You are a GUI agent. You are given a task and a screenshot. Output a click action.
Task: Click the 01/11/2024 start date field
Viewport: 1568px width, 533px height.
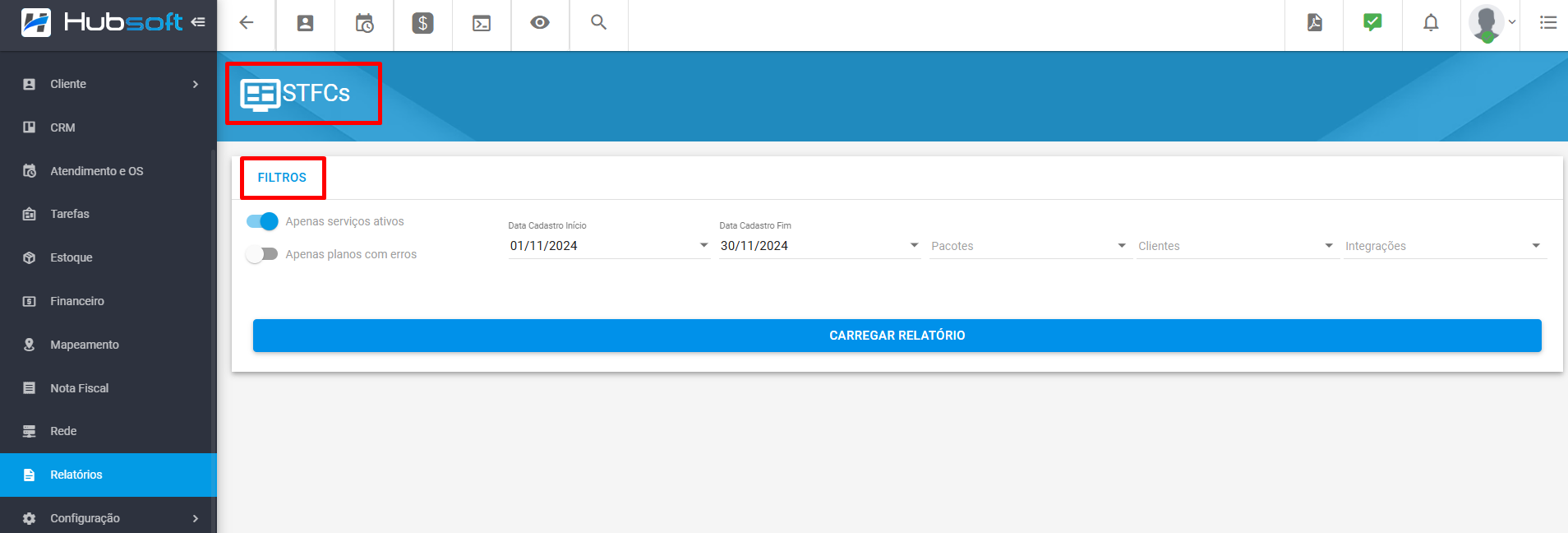(x=609, y=246)
